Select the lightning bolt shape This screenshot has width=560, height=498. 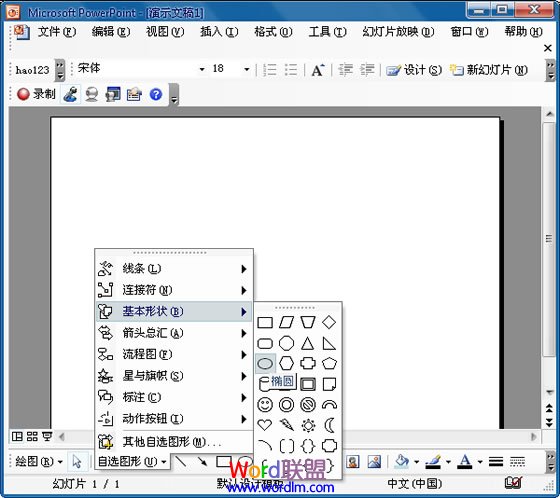pos(286,425)
